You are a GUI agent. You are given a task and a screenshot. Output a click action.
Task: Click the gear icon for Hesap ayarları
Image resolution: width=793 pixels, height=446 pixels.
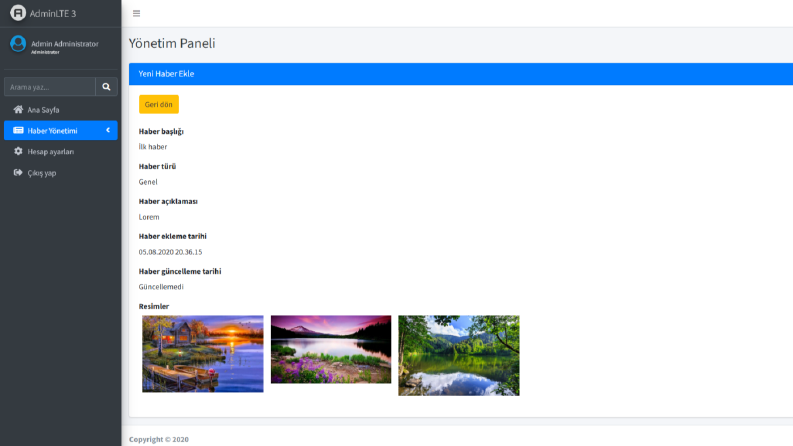18,151
